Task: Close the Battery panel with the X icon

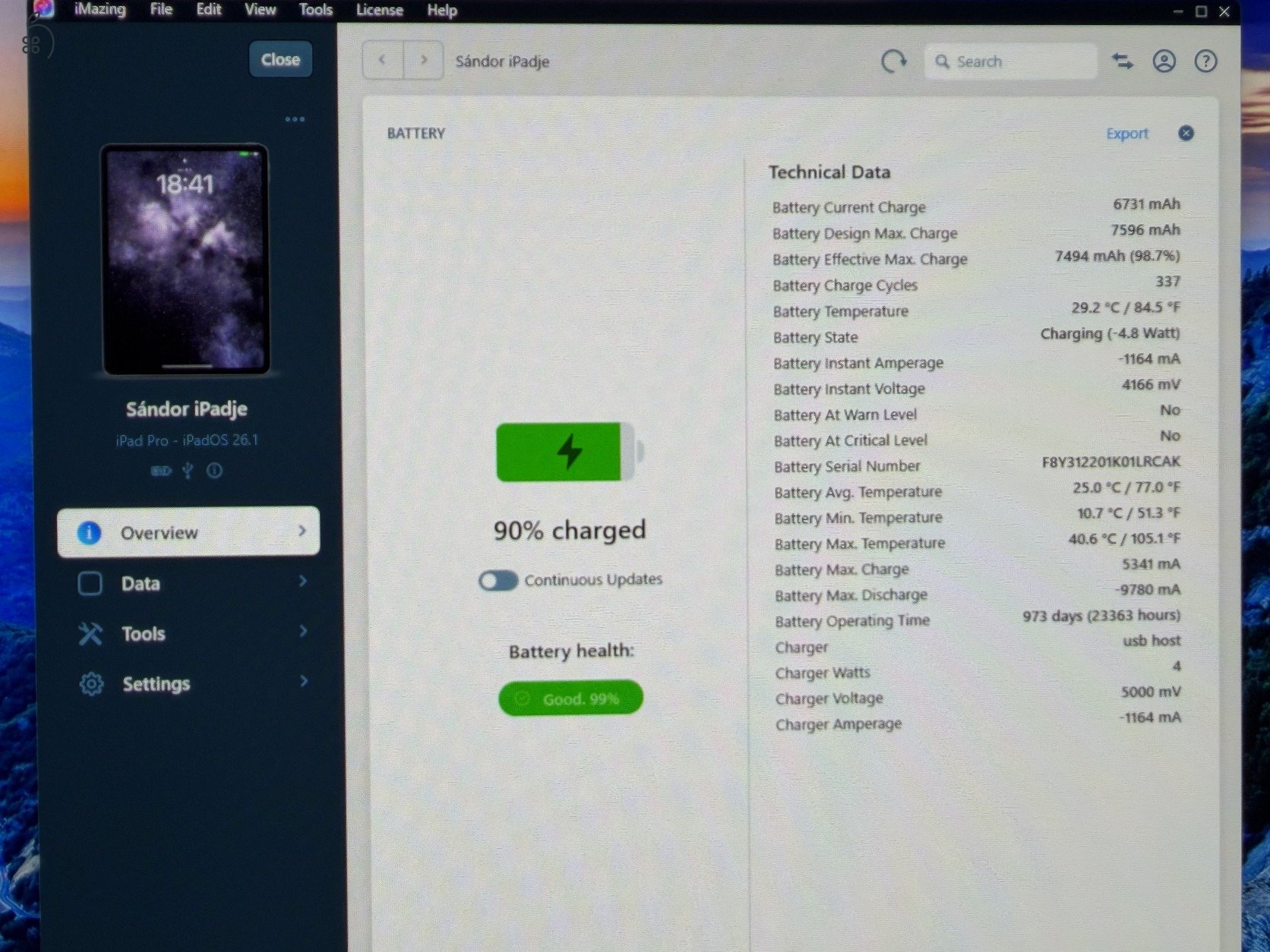Action: (x=1185, y=134)
